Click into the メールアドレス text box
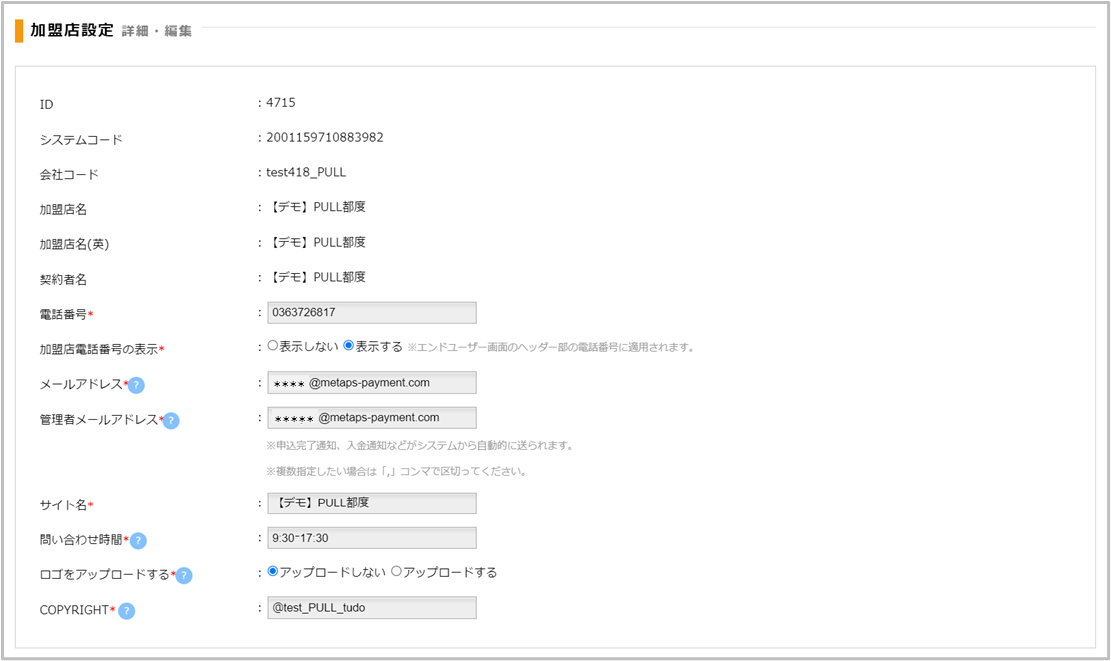 (371, 383)
